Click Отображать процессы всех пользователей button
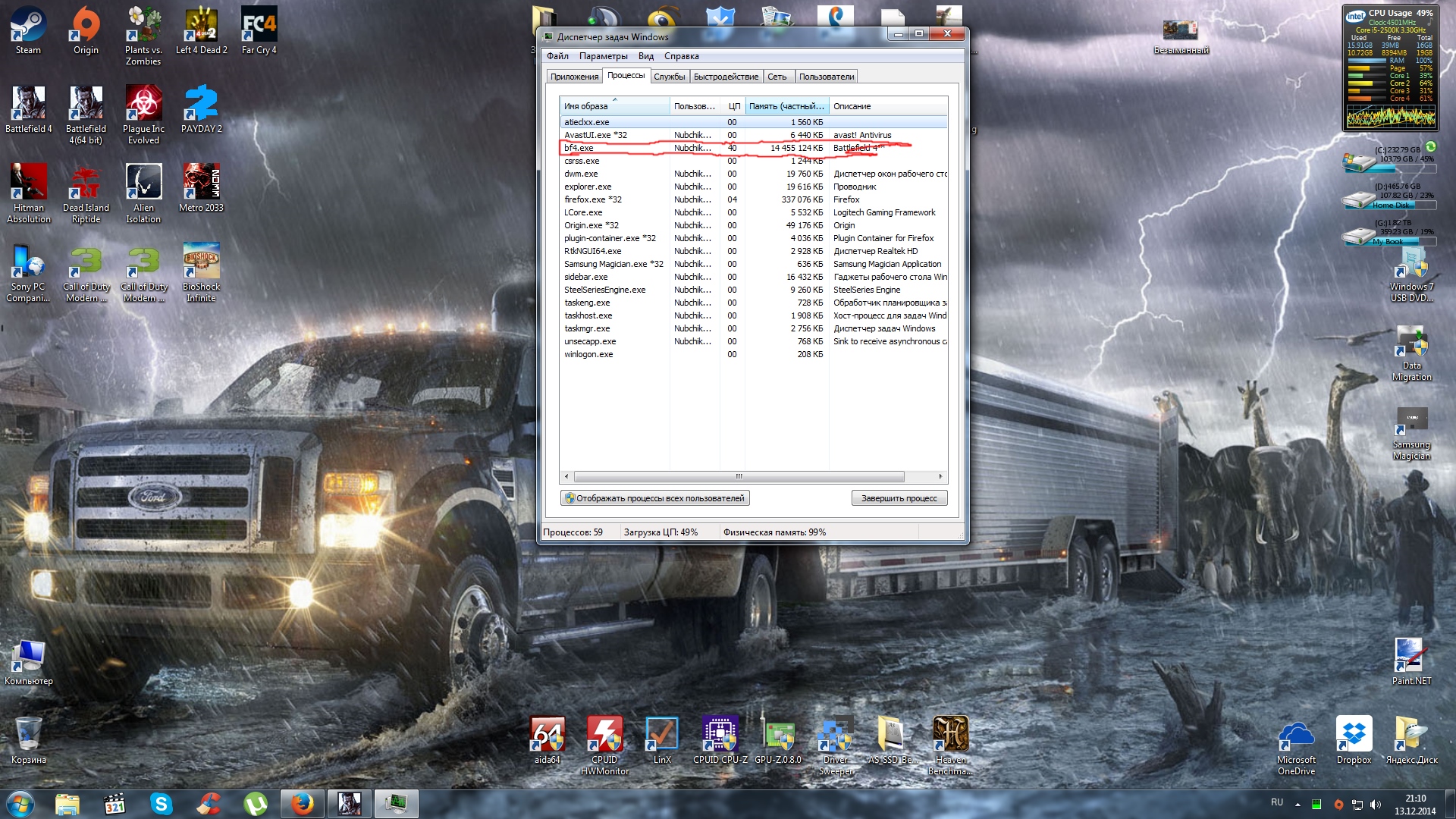Image resolution: width=1456 pixels, height=819 pixels. coord(655,498)
